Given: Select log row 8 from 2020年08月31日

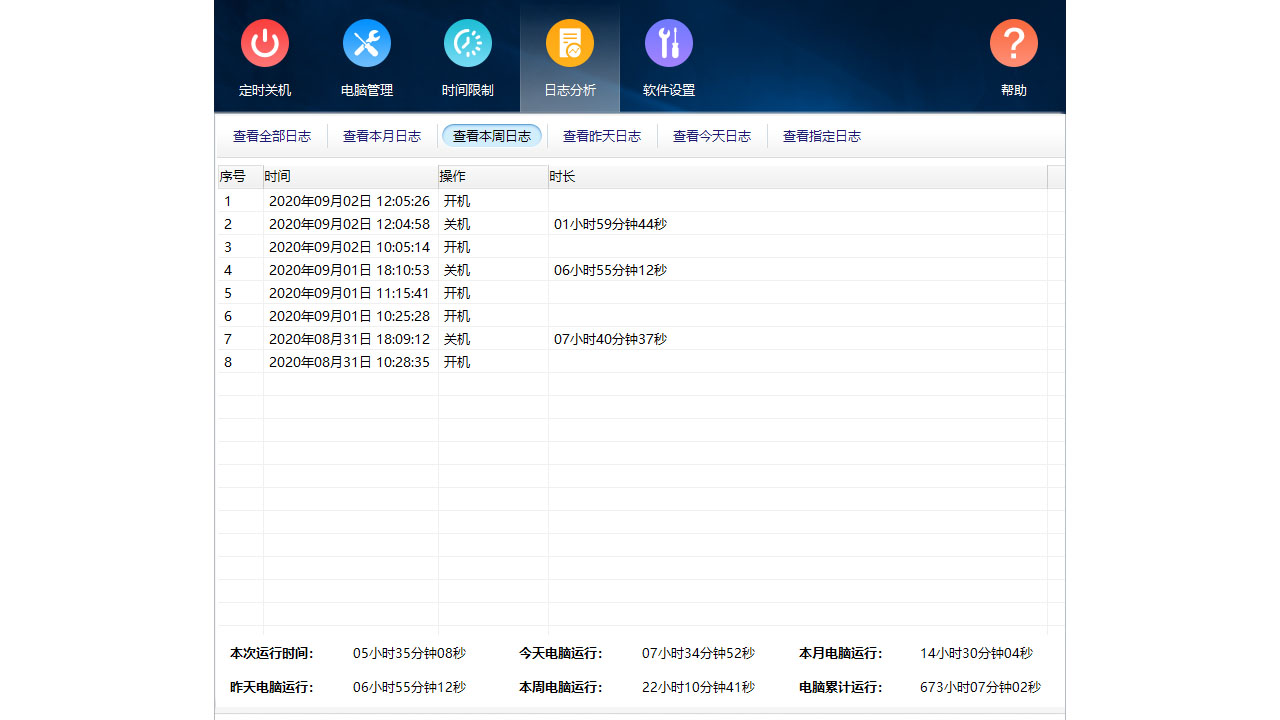Looking at the screenshot, I should pyautogui.click(x=400, y=362).
